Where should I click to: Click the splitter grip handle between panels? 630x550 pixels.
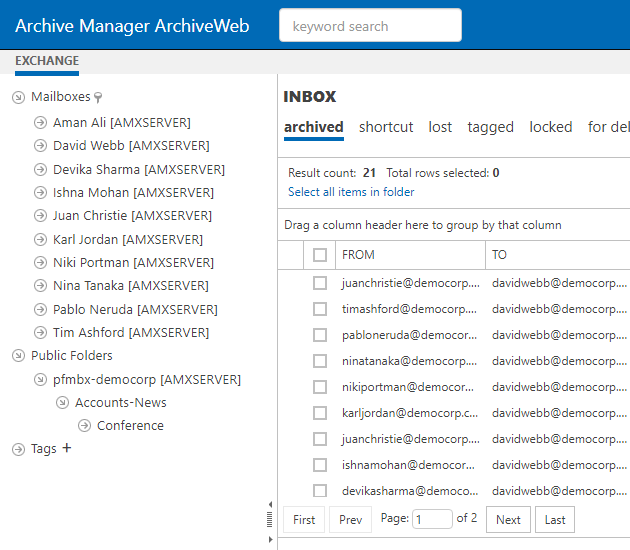point(269,519)
